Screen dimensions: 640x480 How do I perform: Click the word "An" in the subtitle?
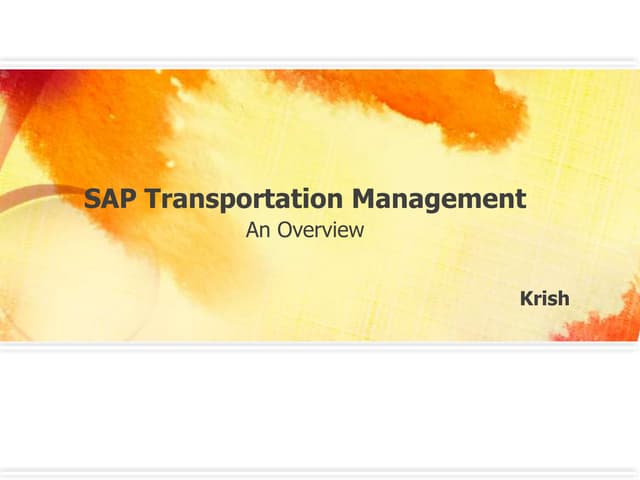(x=258, y=230)
